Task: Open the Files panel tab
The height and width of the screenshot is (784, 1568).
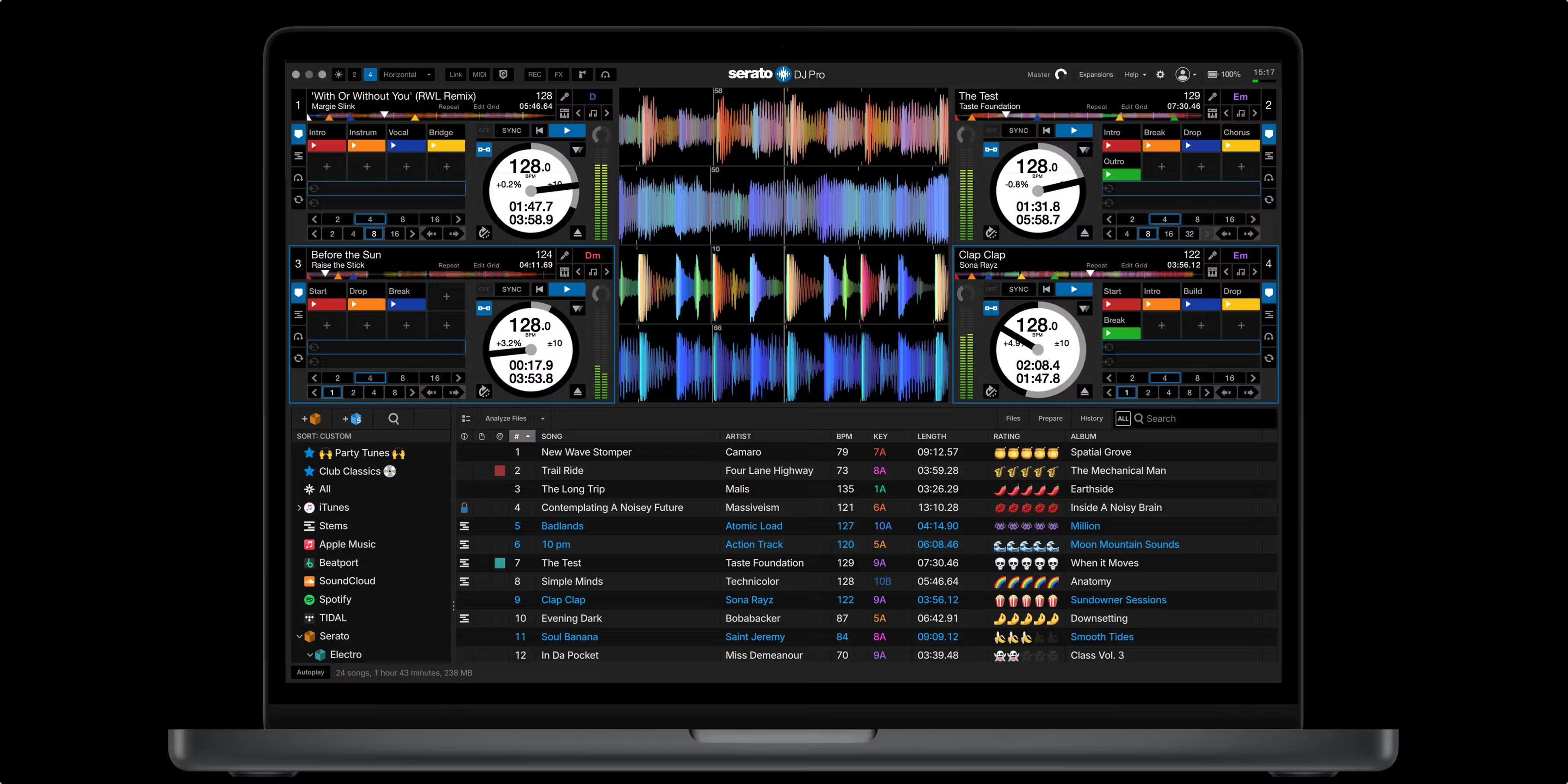Action: [x=1013, y=419]
